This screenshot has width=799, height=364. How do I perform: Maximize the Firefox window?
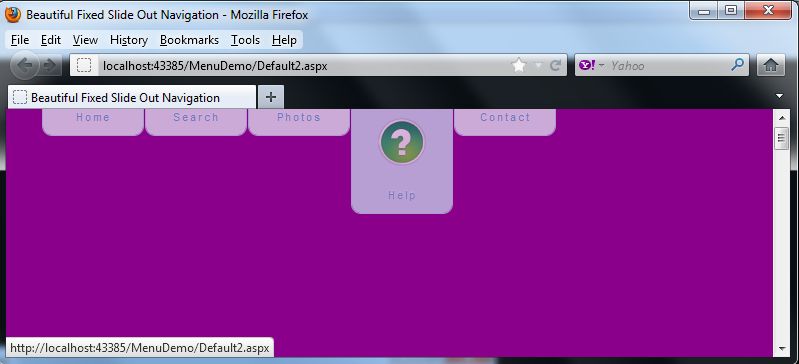[731, 11]
